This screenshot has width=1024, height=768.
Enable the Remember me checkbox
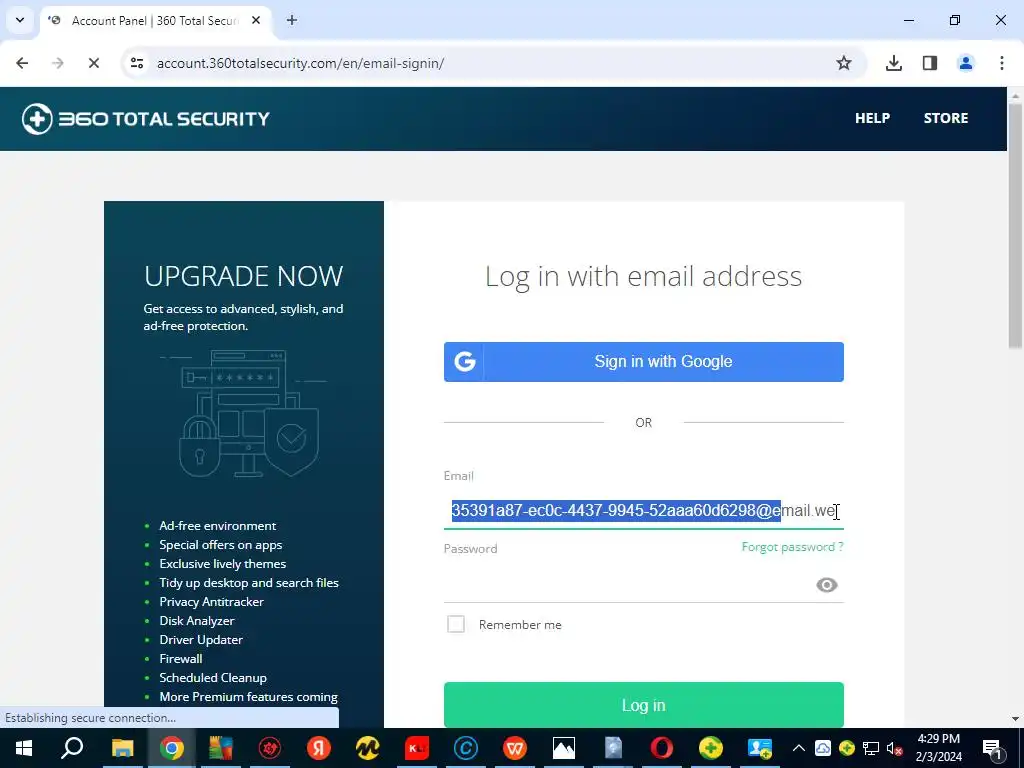tap(456, 624)
